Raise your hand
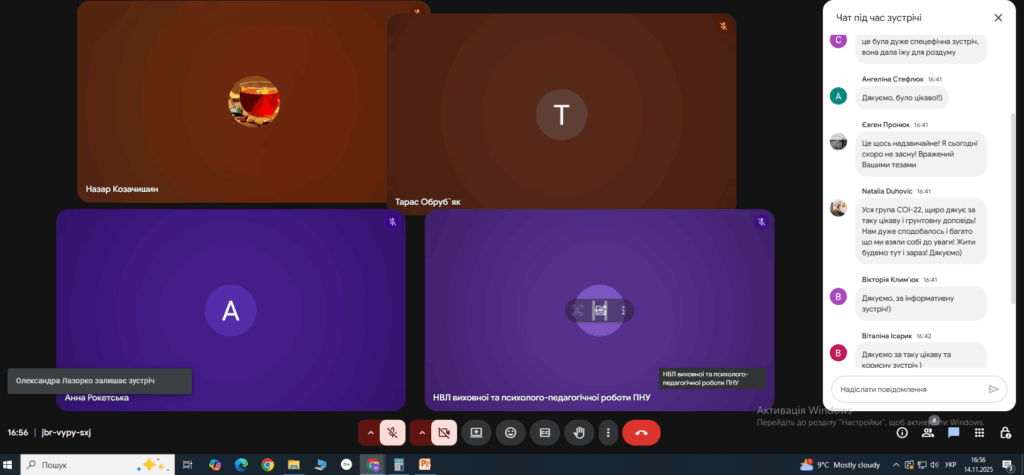This screenshot has height=475, width=1024. (579, 433)
